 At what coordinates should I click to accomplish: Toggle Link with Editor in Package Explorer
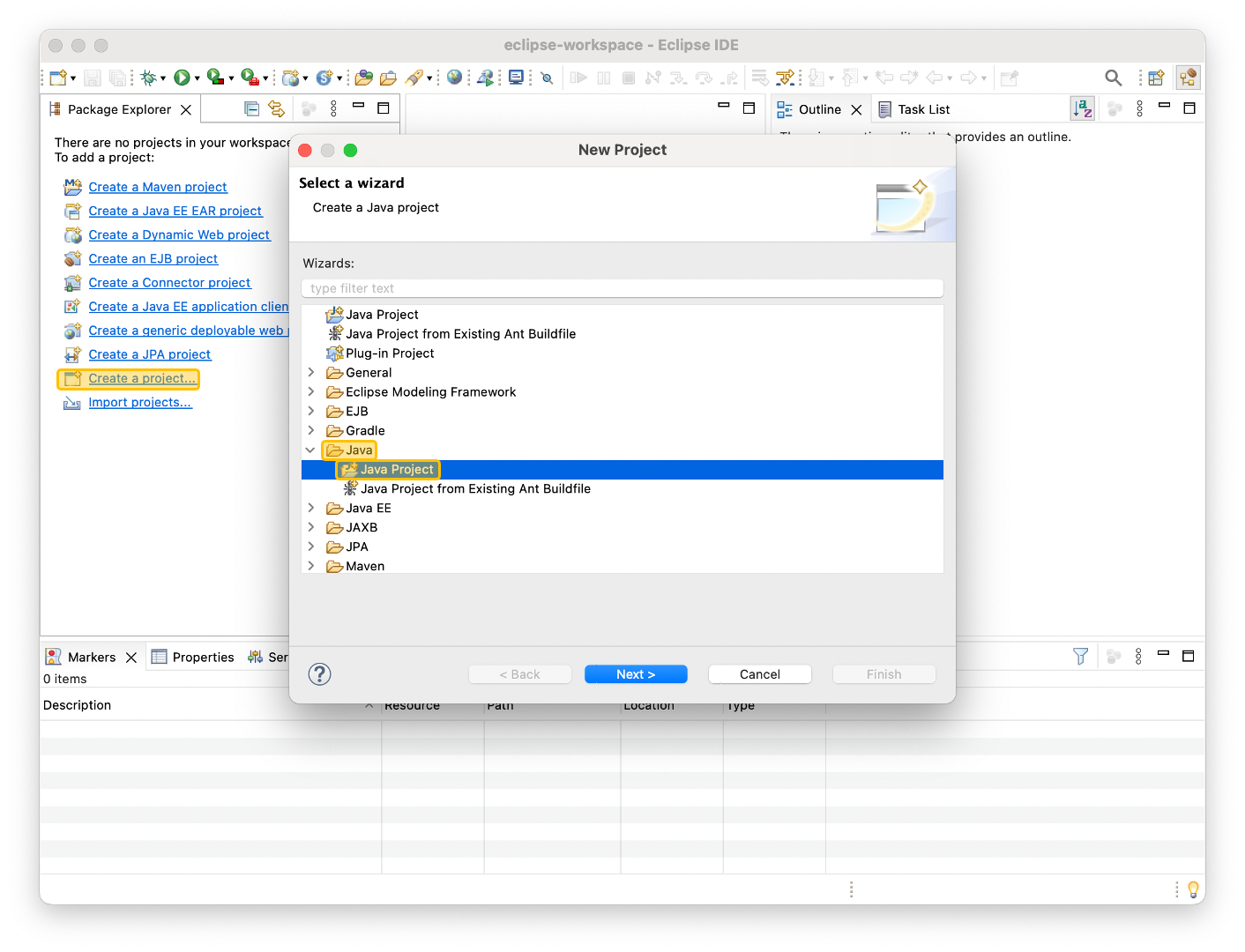[x=277, y=108]
